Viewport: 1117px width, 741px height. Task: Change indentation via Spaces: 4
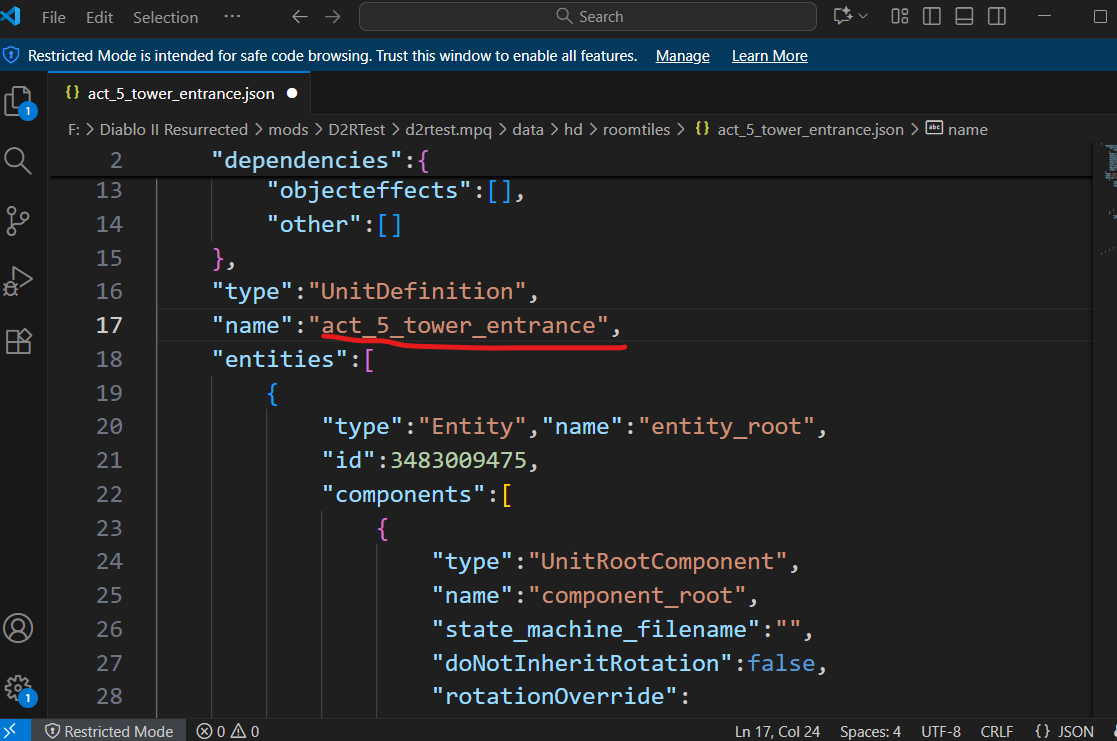(x=870, y=732)
